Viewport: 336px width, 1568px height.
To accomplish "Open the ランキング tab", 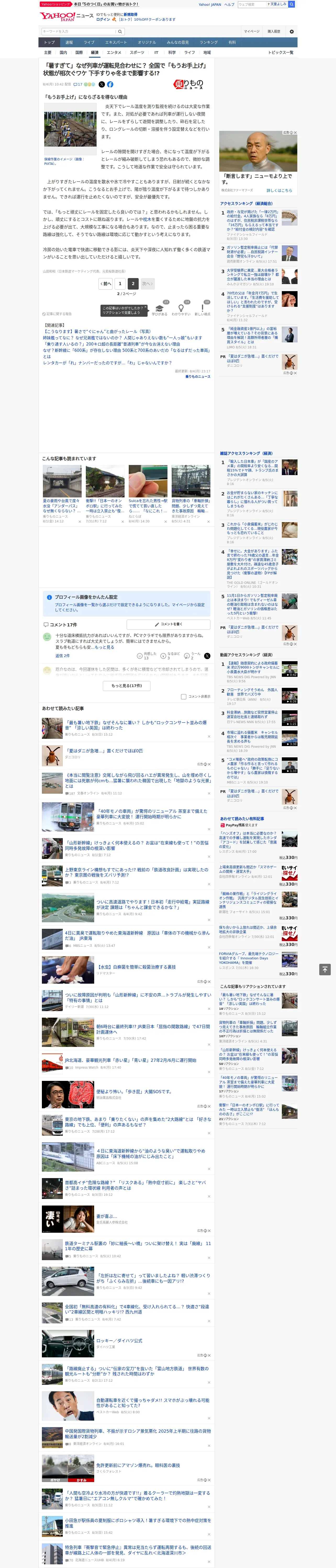I will point(209,43).
